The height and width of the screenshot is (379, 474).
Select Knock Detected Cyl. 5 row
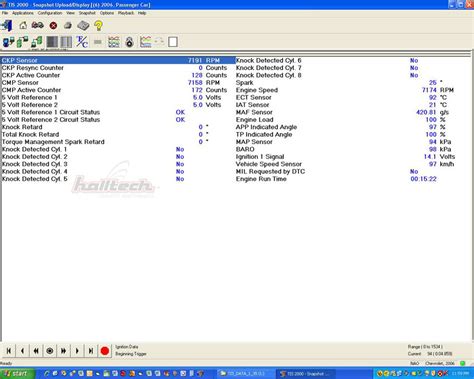click(118, 179)
